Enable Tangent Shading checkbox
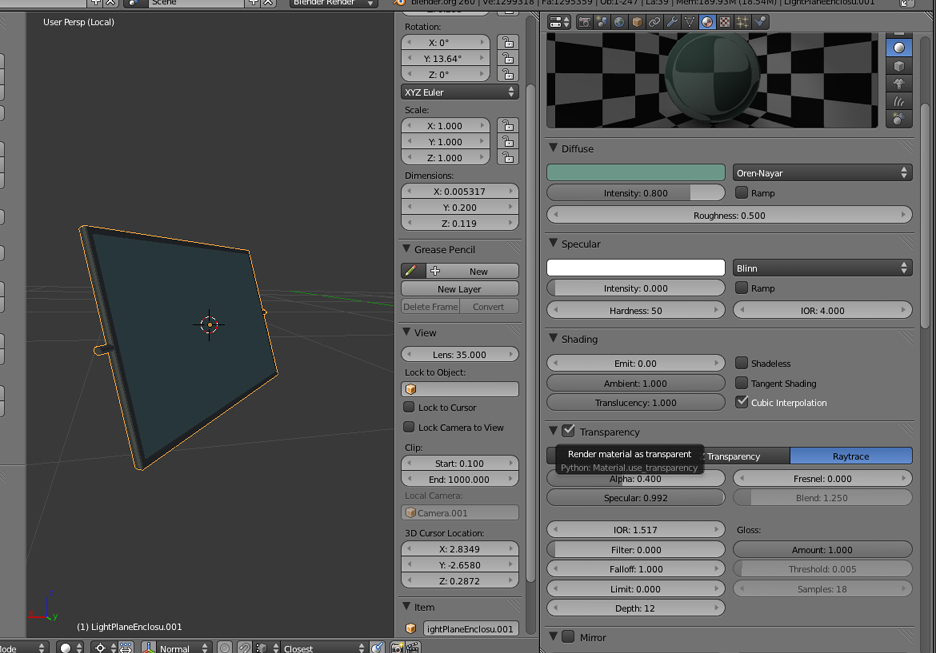Image resolution: width=936 pixels, height=653 pixels. [741, 383]
